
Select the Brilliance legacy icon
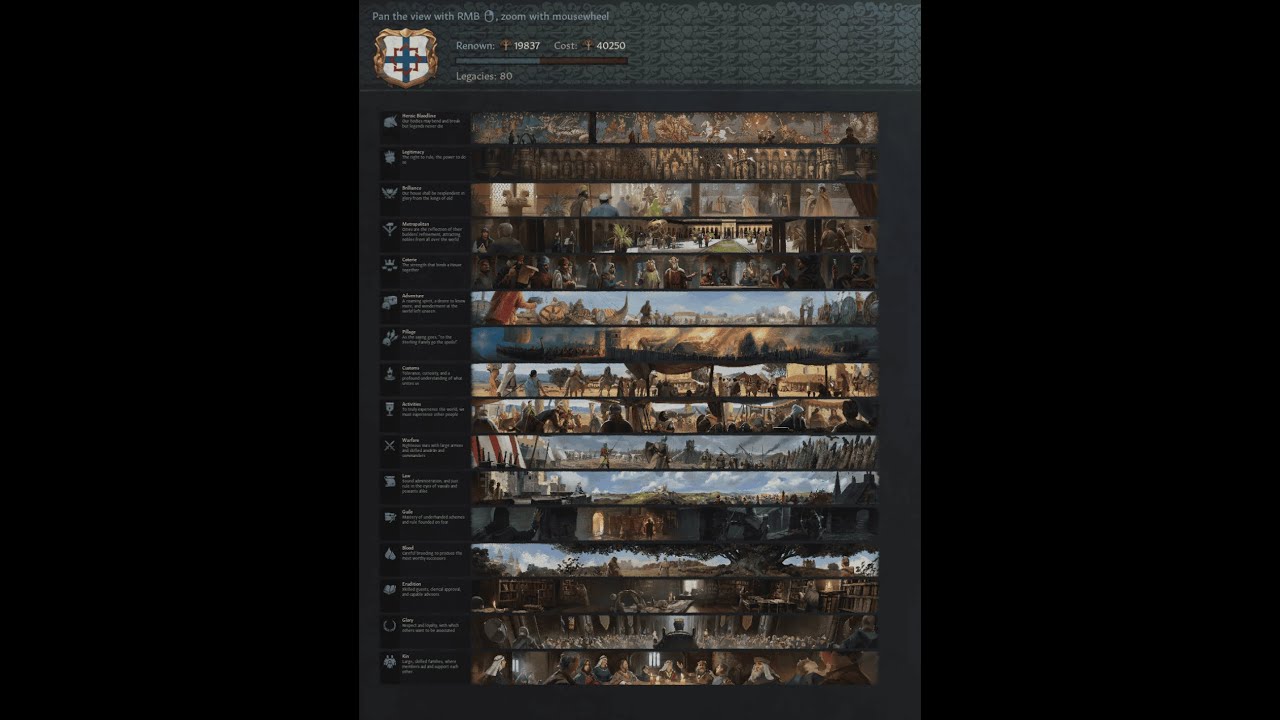coord(390,193)
